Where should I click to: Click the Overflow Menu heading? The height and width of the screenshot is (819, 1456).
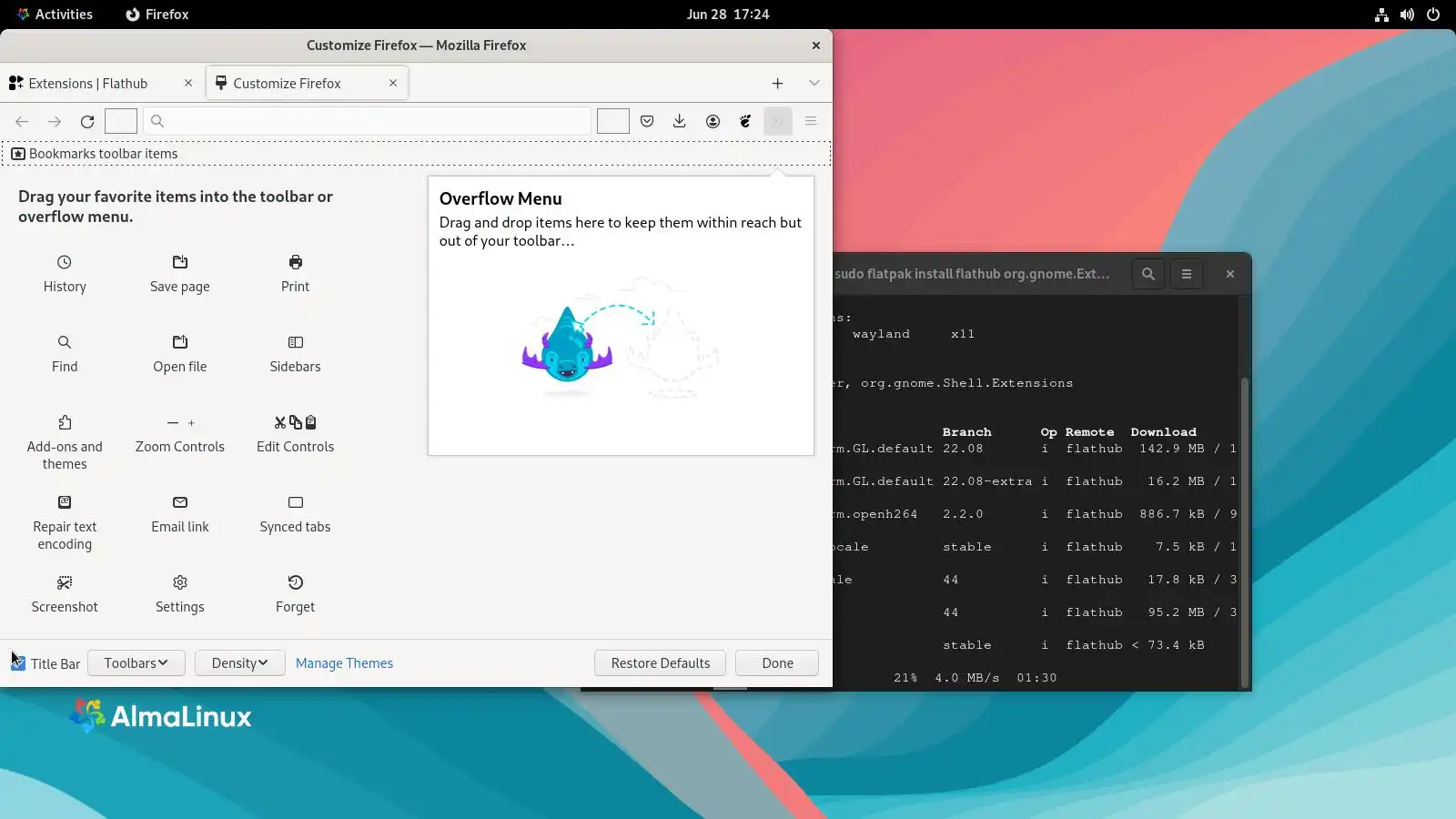500,198
